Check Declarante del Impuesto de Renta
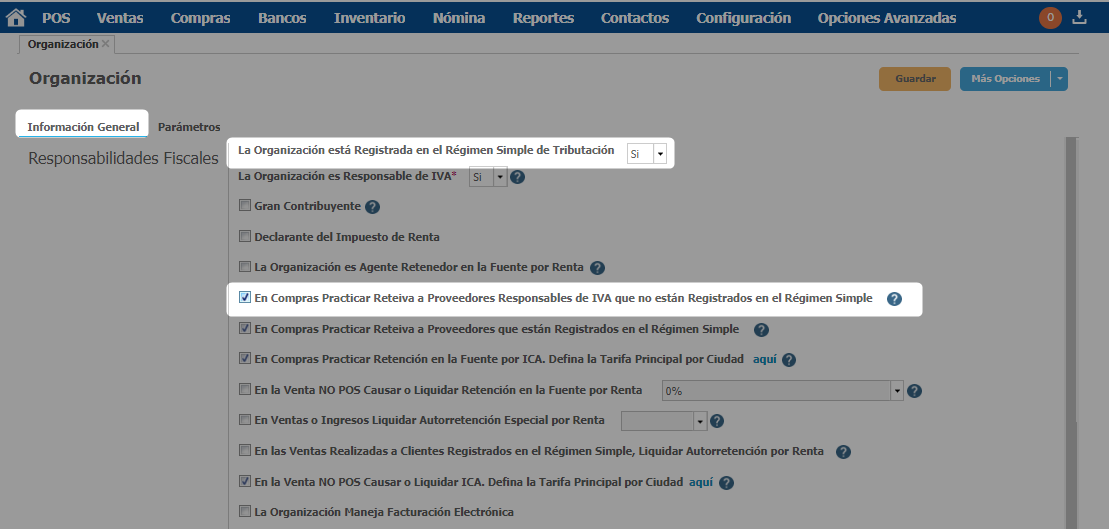1109x529 pixels. tap(245, 237)
